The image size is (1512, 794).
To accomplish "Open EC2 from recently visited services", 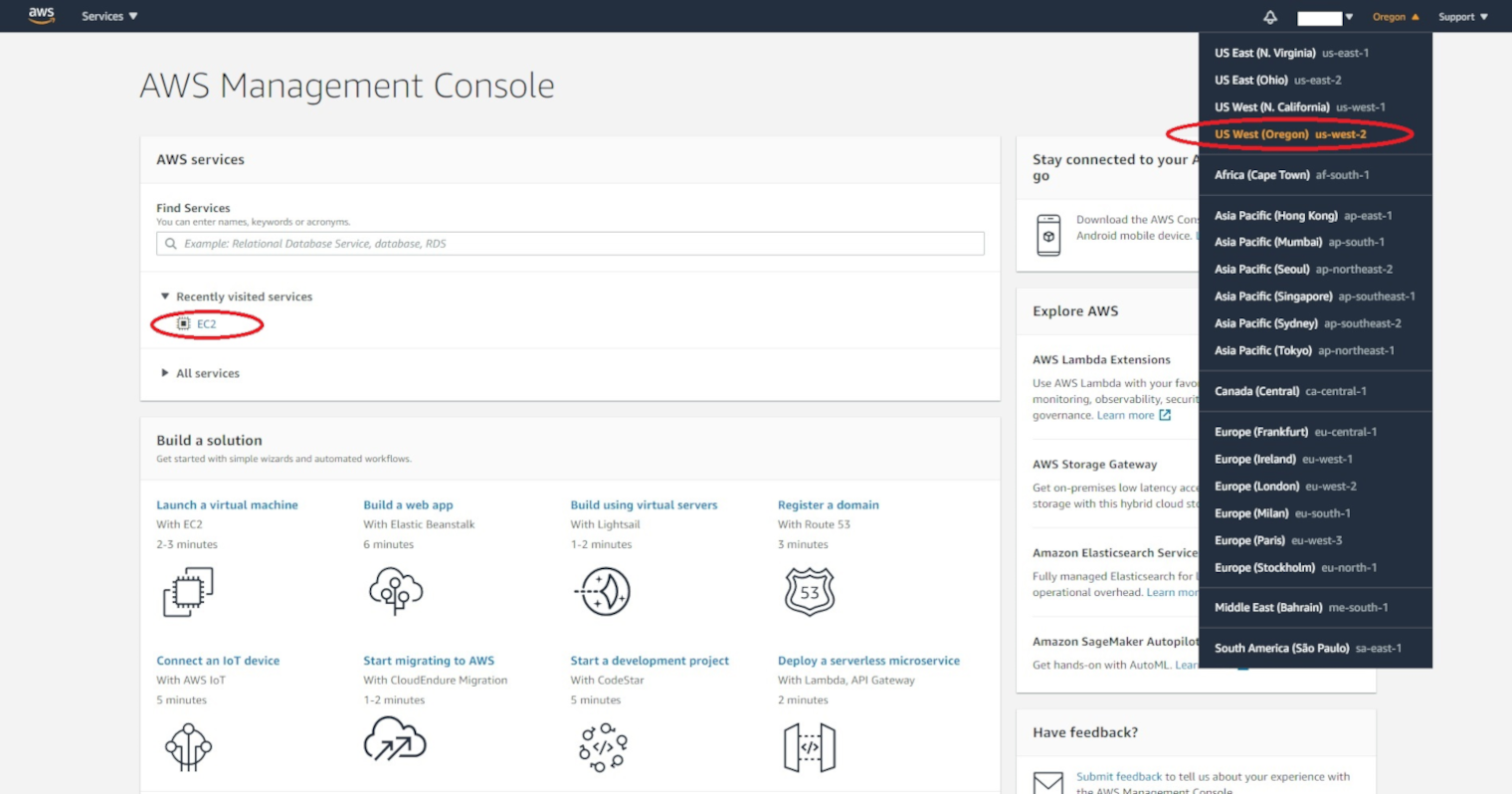I will (x=206, y=324).
